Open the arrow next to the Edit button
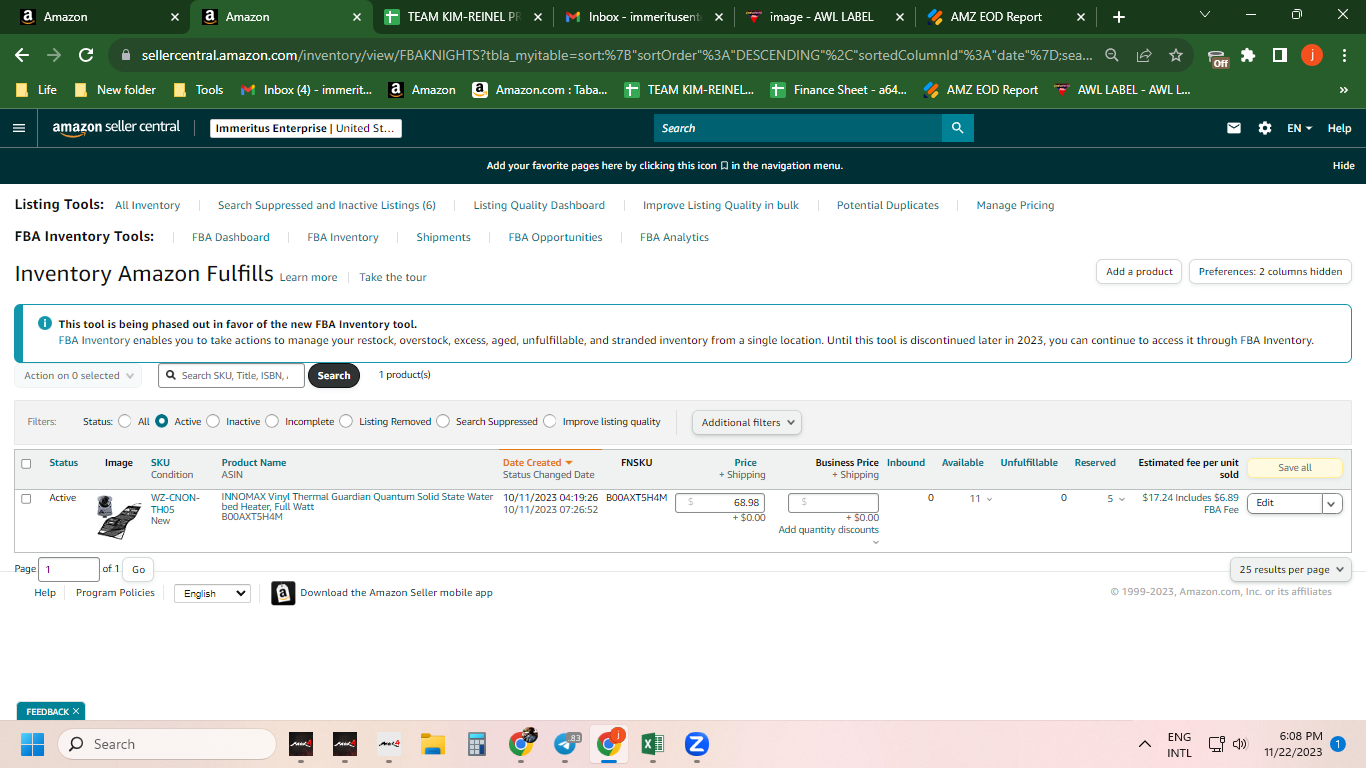 [x=1332, y=503]
